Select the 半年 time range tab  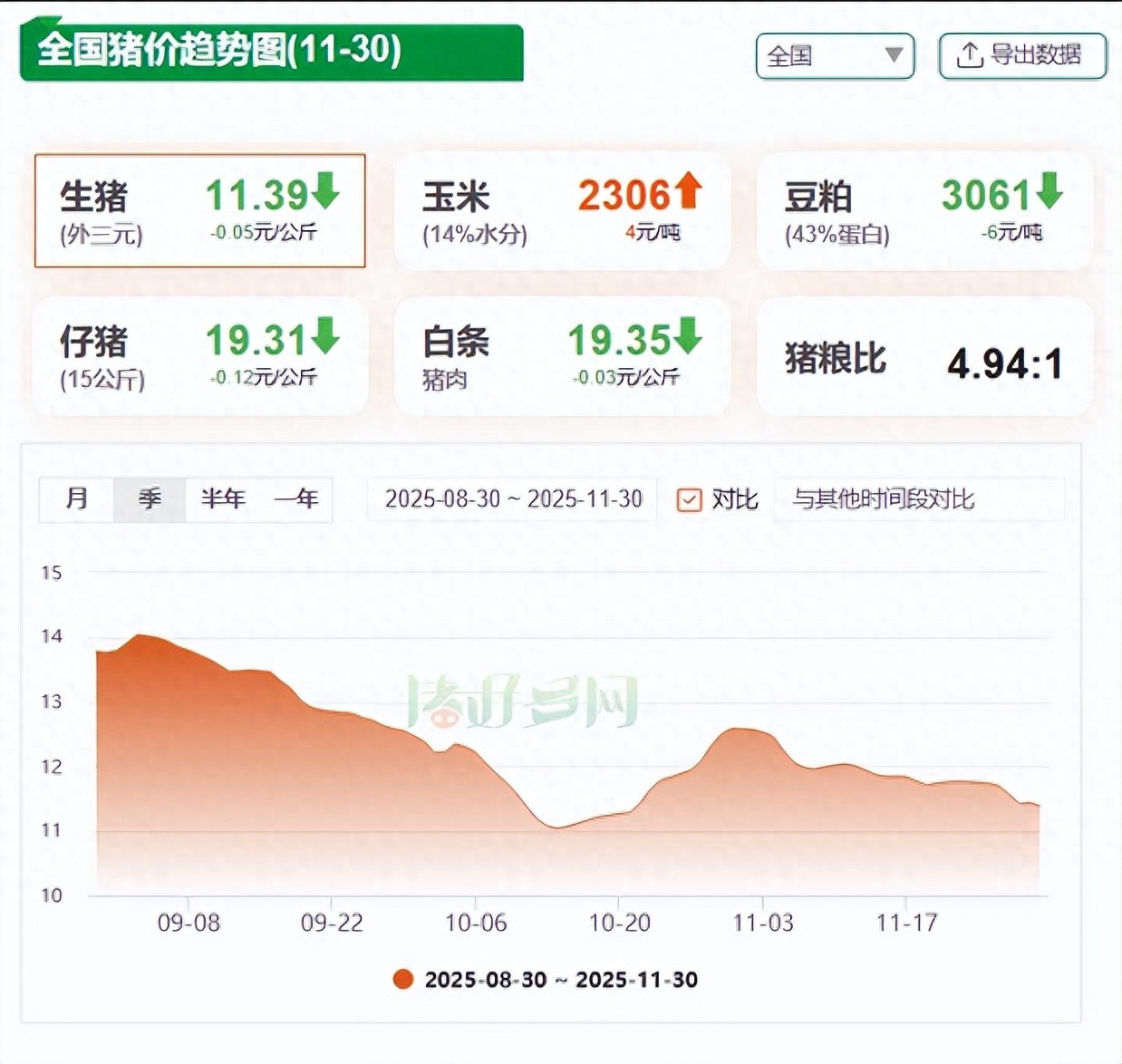pos(223,499)
